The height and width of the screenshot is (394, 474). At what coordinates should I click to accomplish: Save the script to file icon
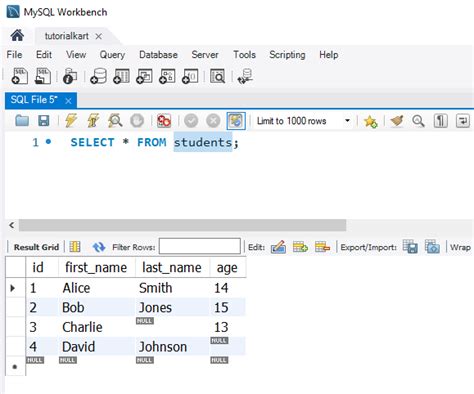pyautogui.click(x=44, y=121)
